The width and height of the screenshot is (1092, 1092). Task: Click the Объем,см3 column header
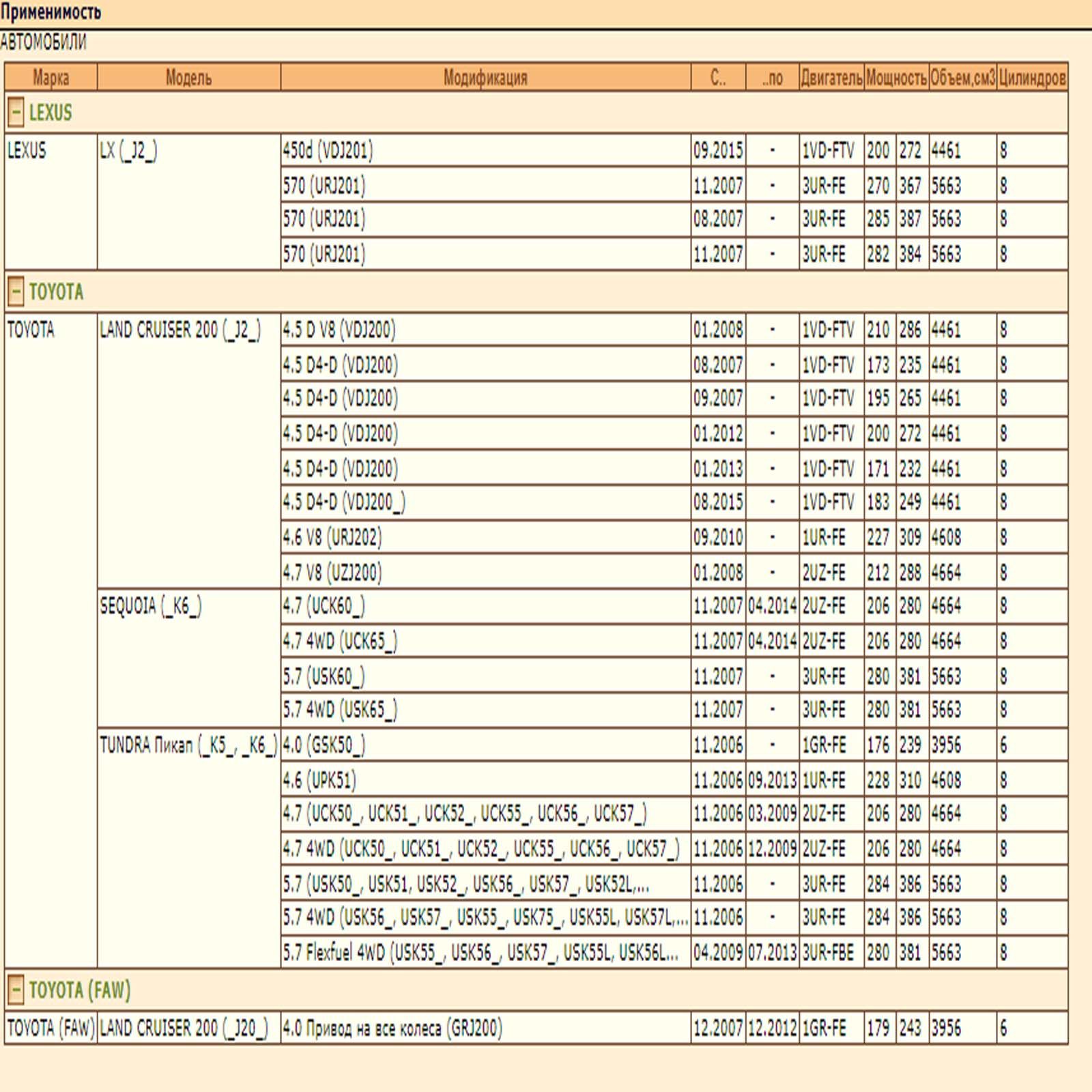click(x=963, y=77)
